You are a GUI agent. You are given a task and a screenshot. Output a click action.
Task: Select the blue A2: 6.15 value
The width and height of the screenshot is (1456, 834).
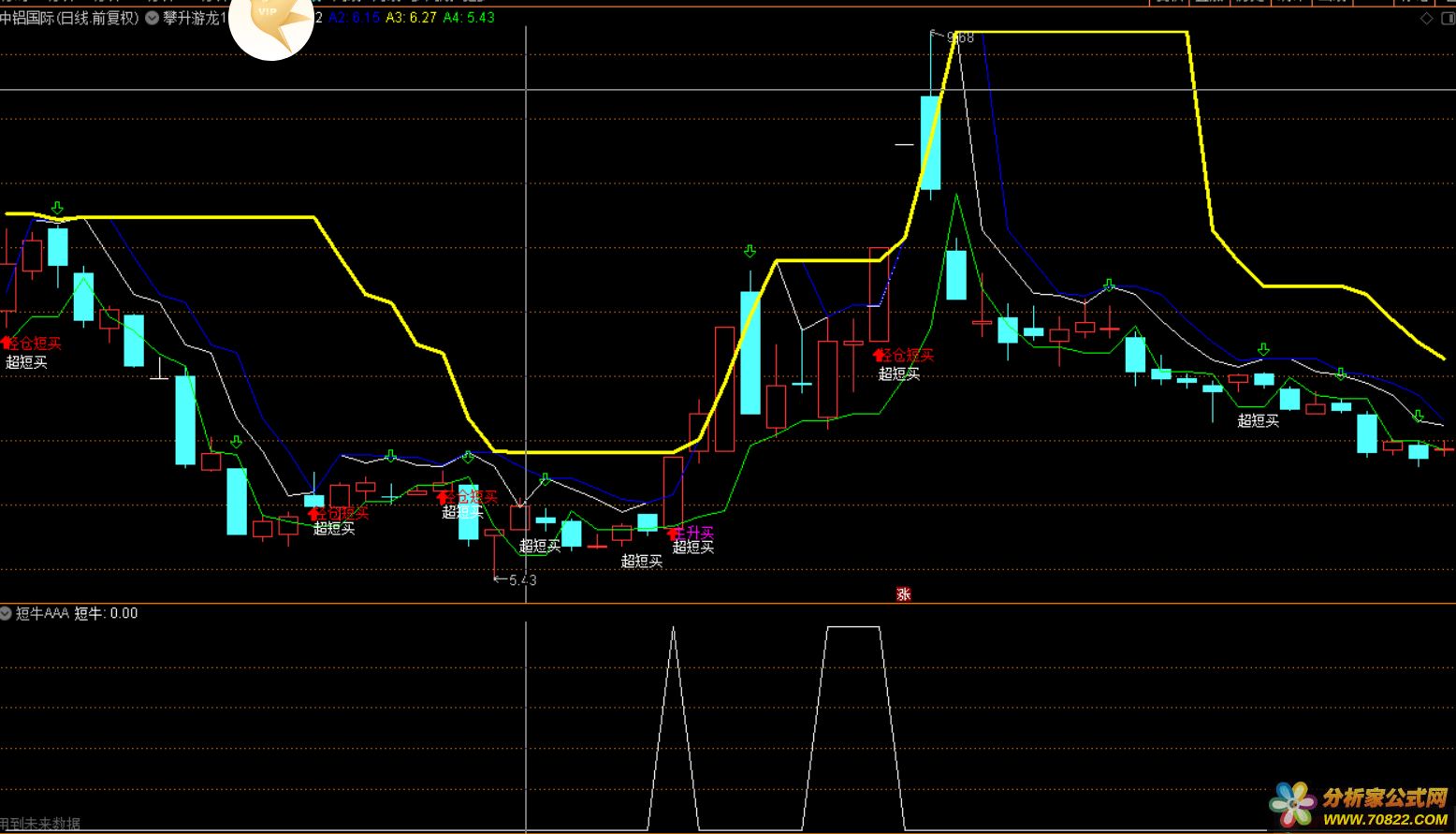coord(354,18)
